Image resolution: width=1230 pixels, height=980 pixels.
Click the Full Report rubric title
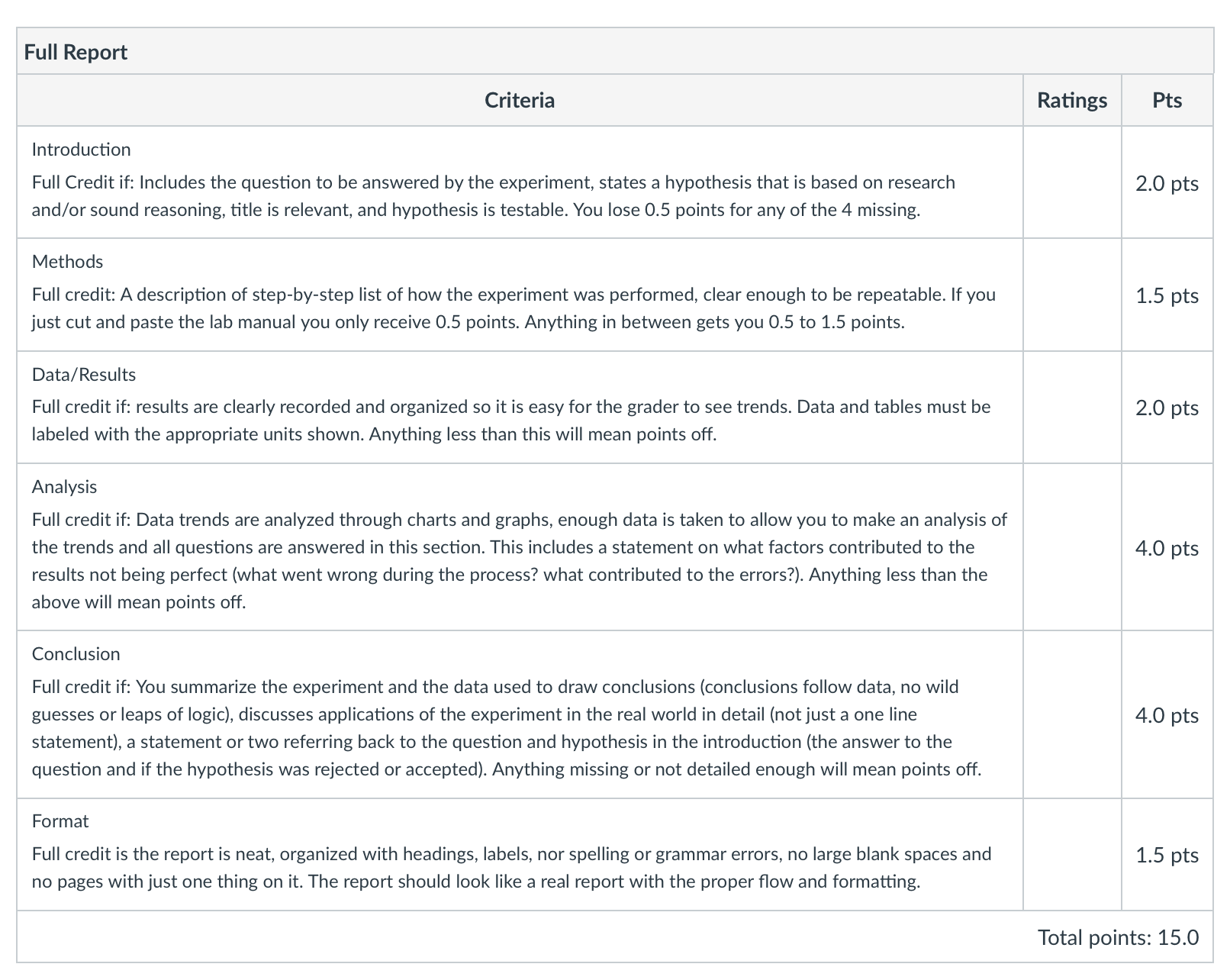pos(76,52)
